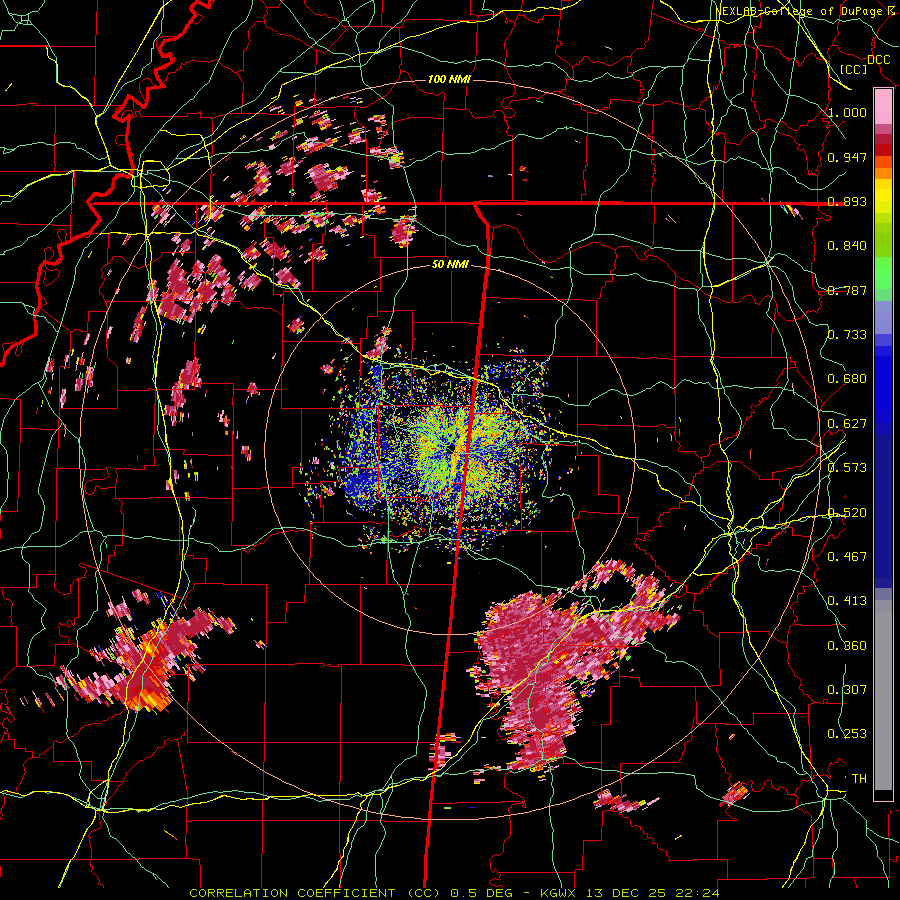Pick the light pink top color bar segment

pos(883,106)
